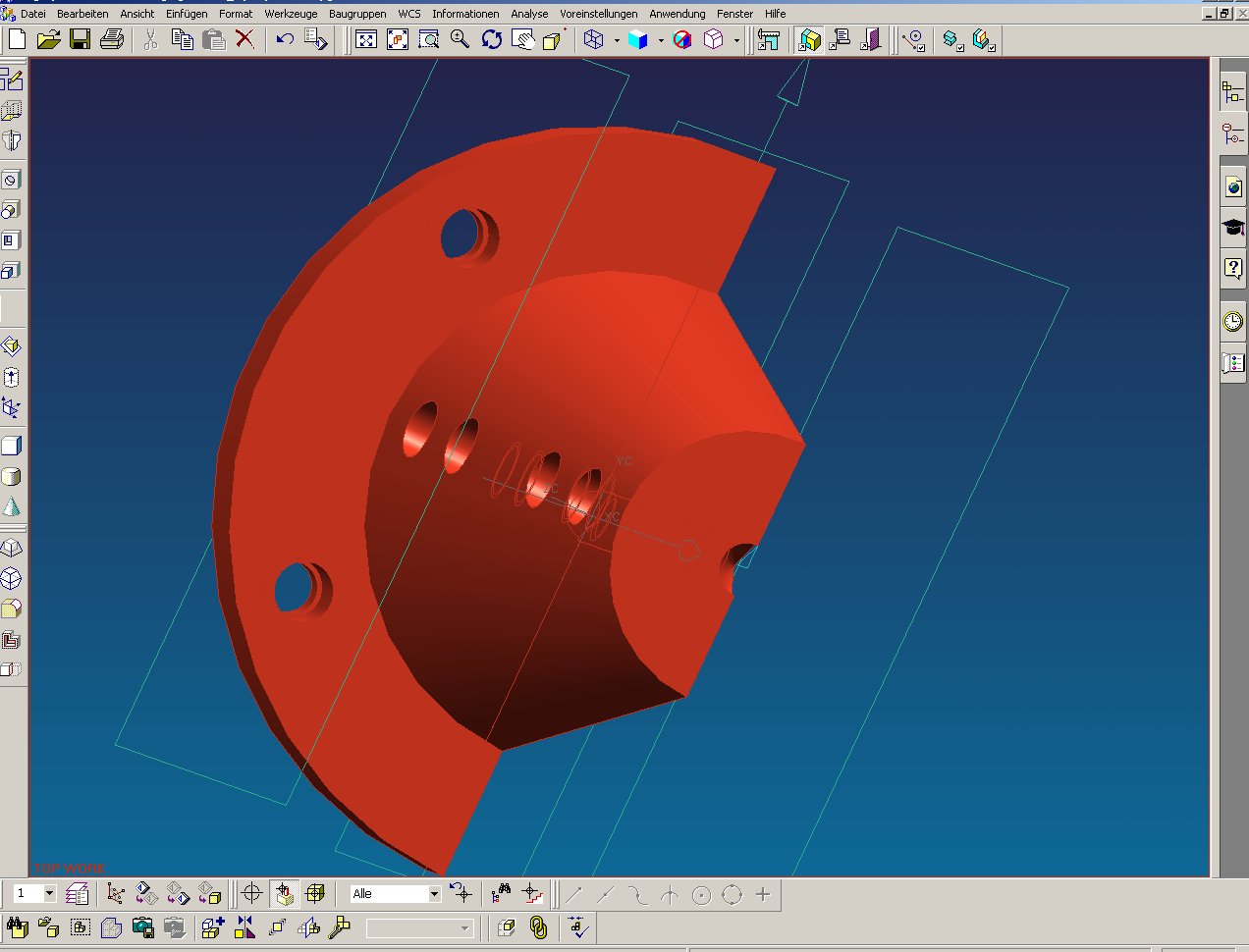Open the WCS menu
This screenshot has height=952, width=1249.
click(409, 14)
